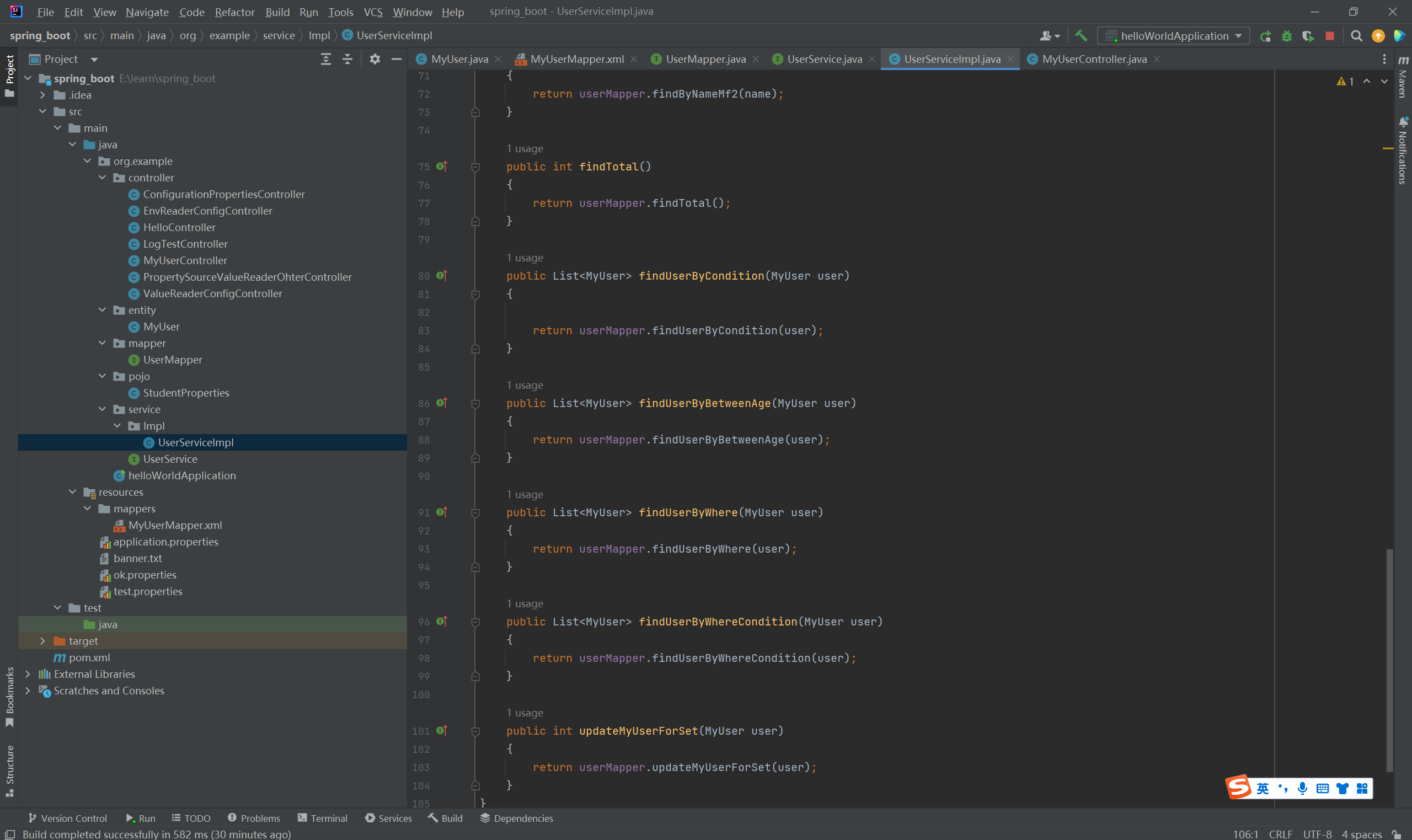Screen dimensions: 1412x840
Task: Click the gutter override marker on line 75
Action: pyautogui.click(x=442, y=167)
